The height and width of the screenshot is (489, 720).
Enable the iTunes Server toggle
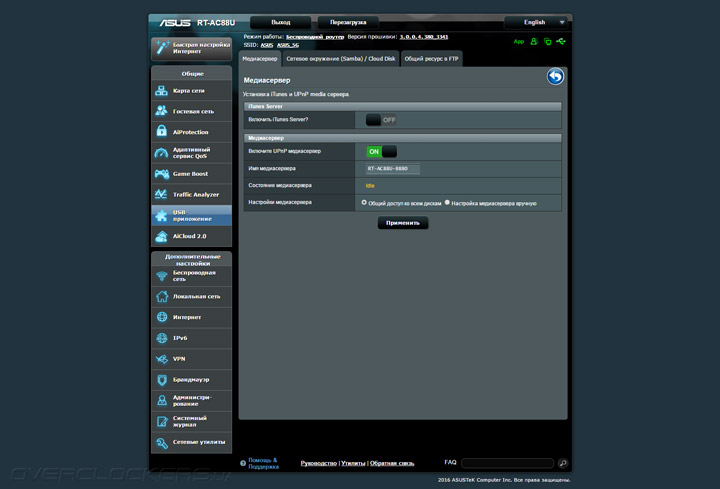(380, 120)
